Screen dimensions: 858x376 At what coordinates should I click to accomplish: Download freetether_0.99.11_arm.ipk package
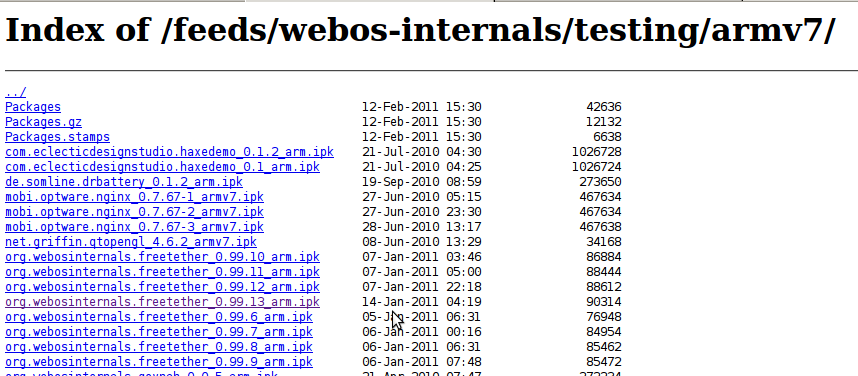click(x=163, y=271)
